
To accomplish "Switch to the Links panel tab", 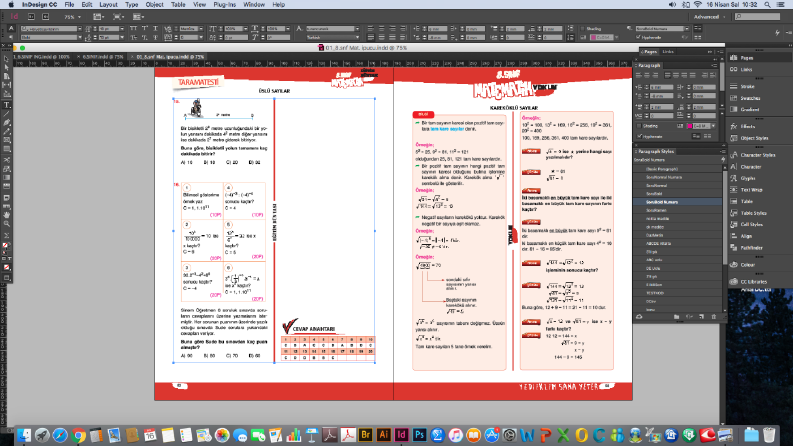I will (x=668, y=52).
